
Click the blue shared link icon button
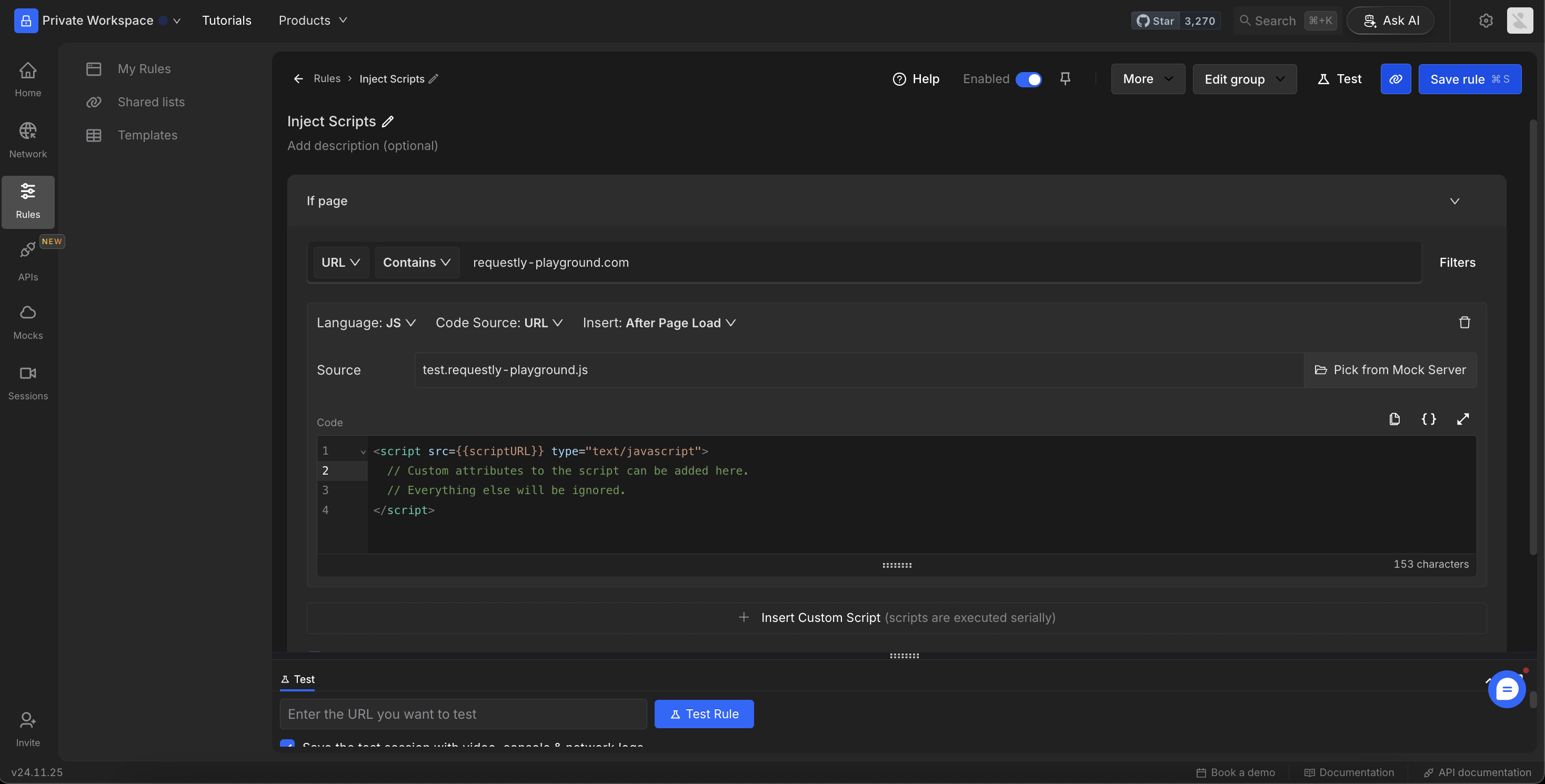[x=1396, y=79]
